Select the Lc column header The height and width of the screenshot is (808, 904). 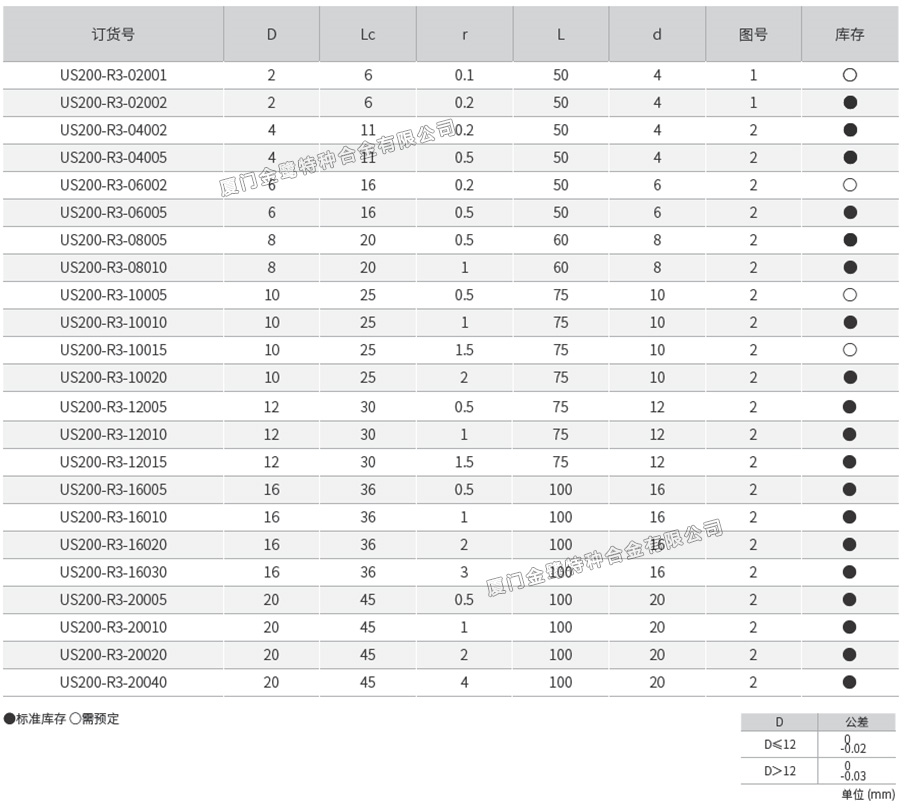click(x=367, y=33)
